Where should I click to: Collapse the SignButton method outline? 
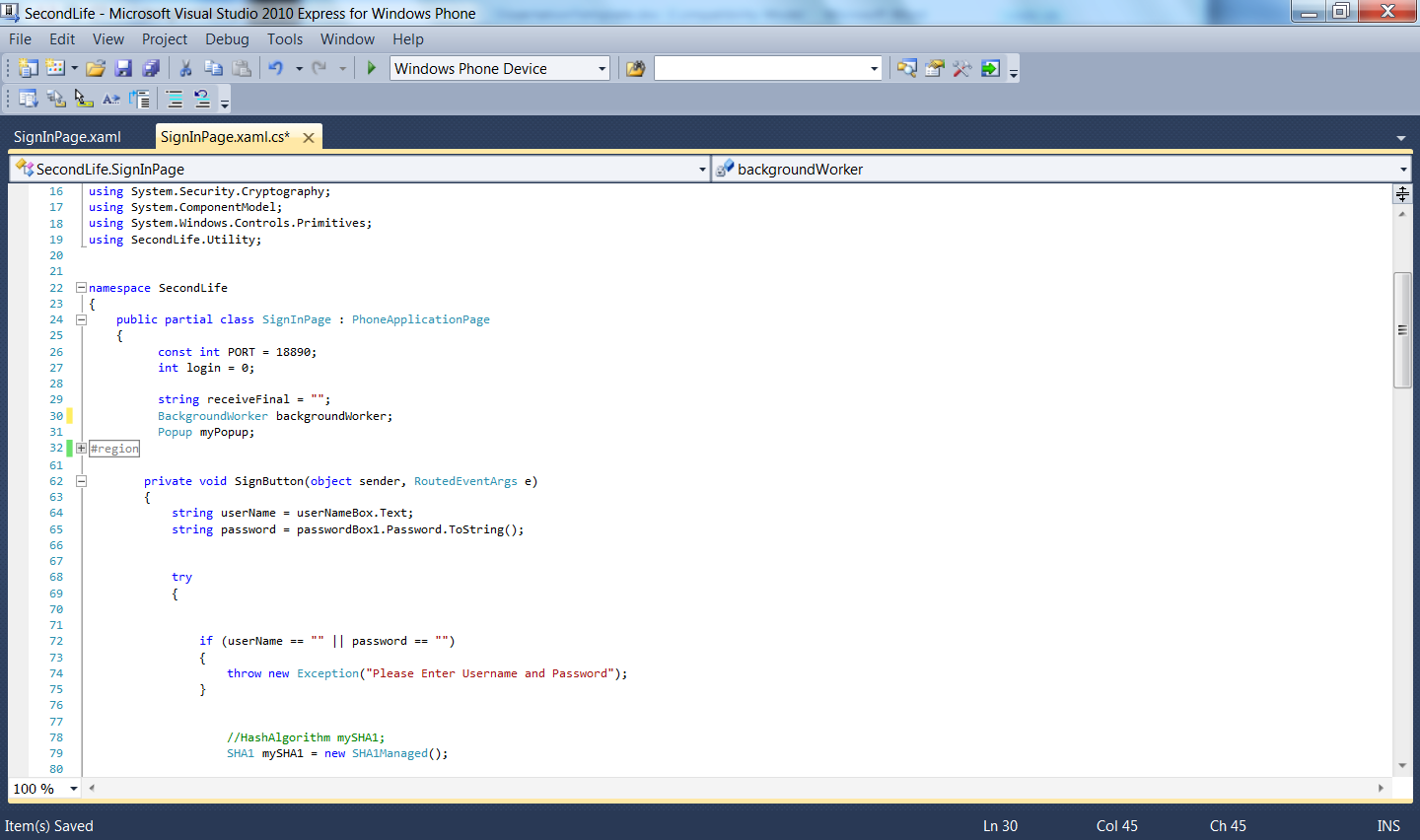coord(81,481)
